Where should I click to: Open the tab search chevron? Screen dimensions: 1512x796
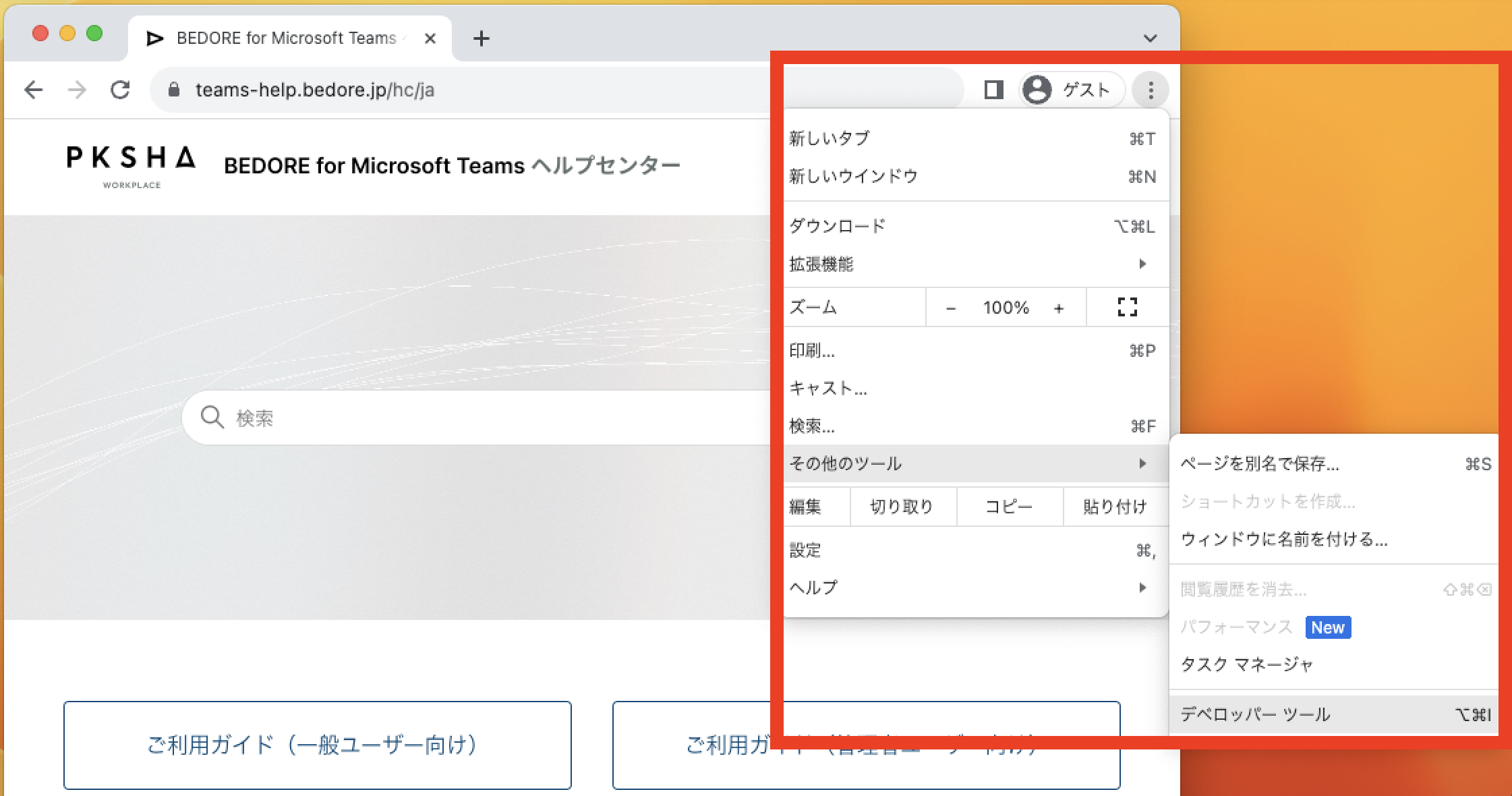pyautogui.click(x=1151, y=38)
